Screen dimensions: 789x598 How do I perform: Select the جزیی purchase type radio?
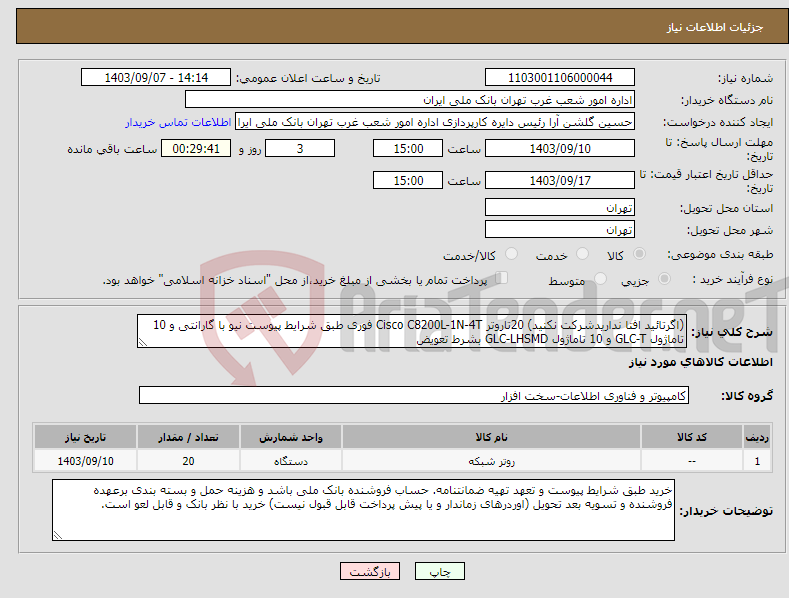[x=664, y=278]
